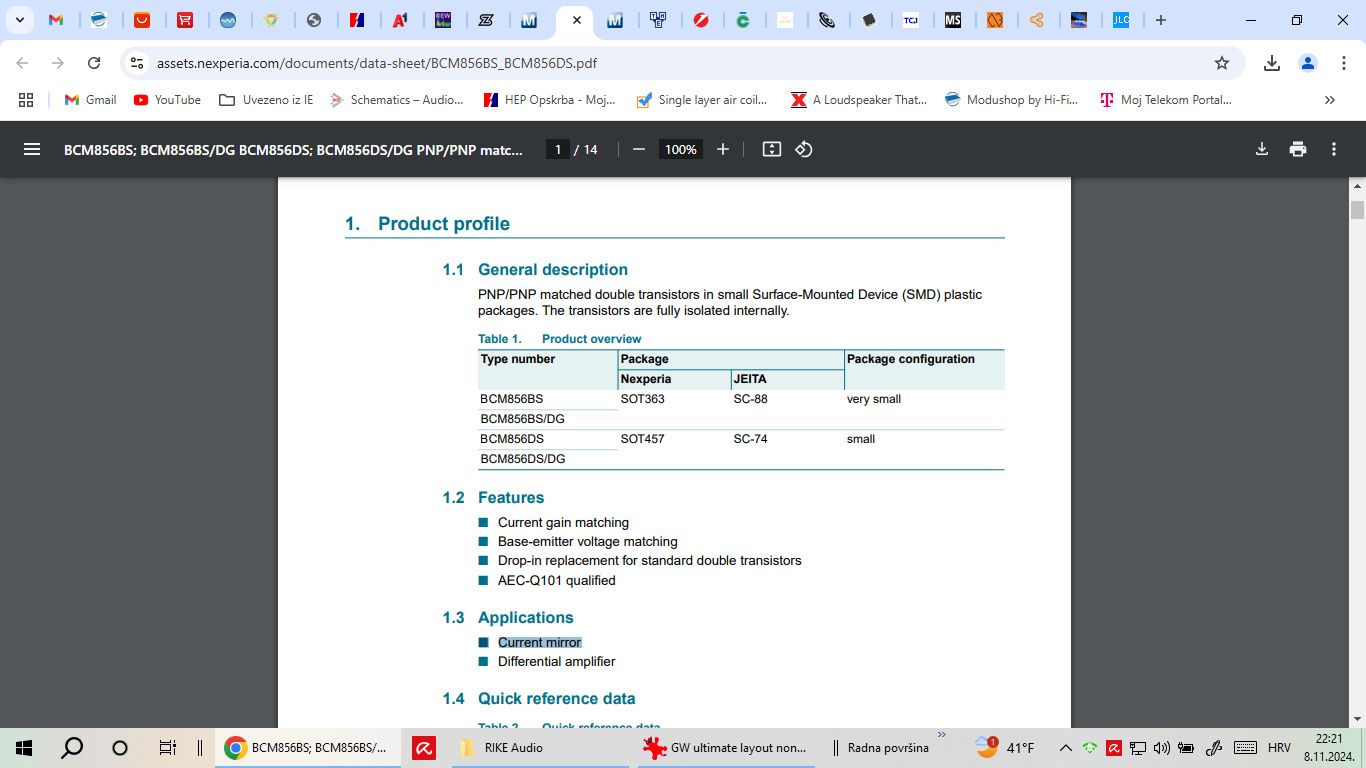Show hidden system tray icons
The height and width of the screenshot is (768, 1366).
(x=1066, y=748)
